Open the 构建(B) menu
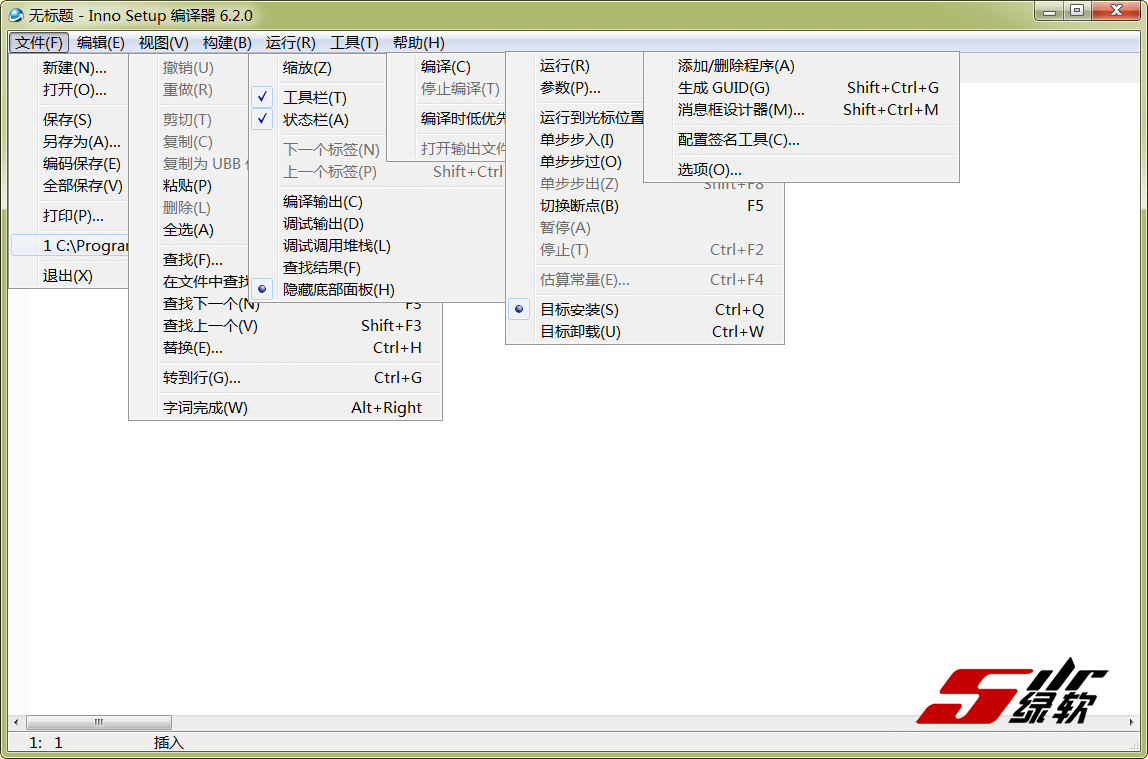1148x759 pixels. pos(227,42)
